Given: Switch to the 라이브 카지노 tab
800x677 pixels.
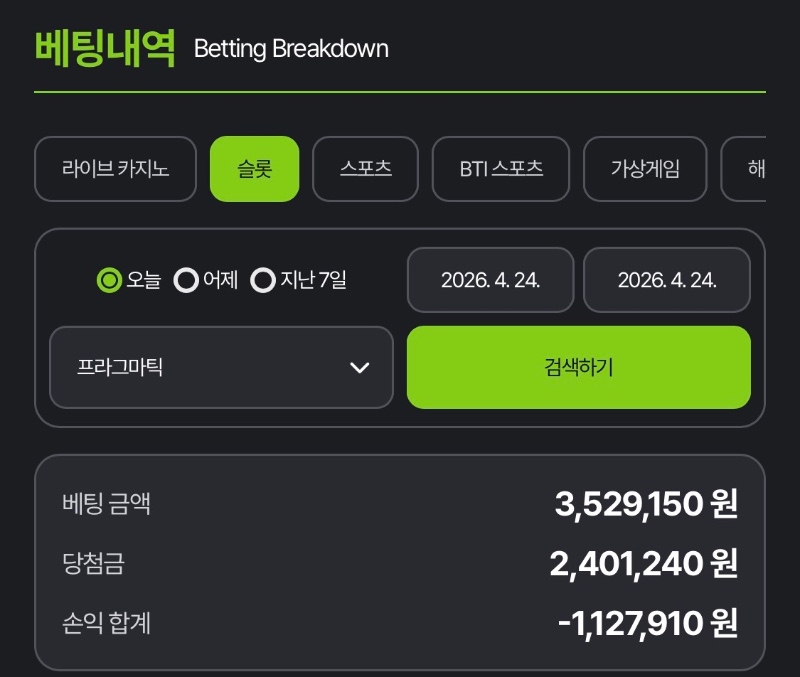Looking at the screenshot, I should 115,169.
